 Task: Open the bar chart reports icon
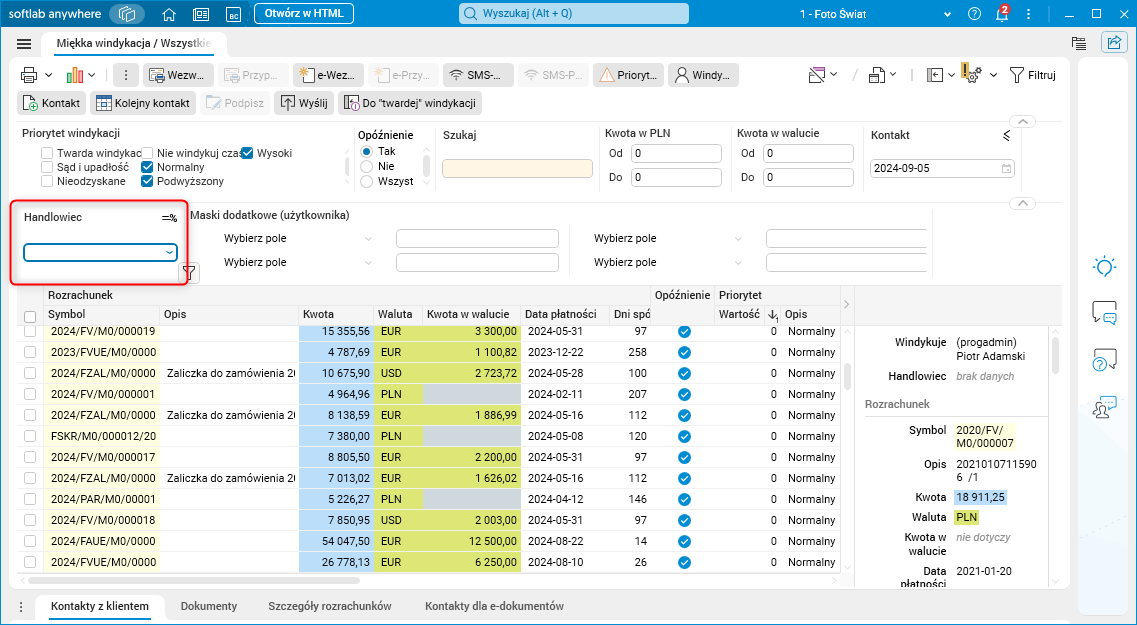75,75
